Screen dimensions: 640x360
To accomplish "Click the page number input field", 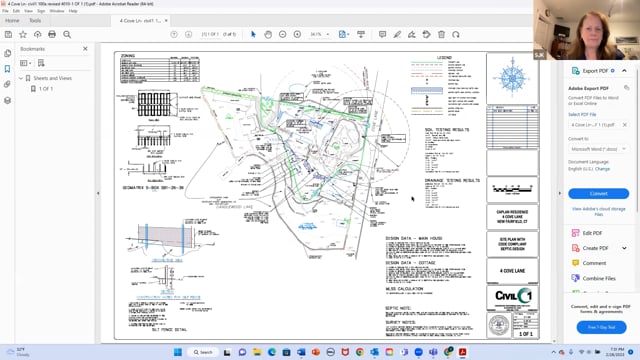I will coord(210,35).
